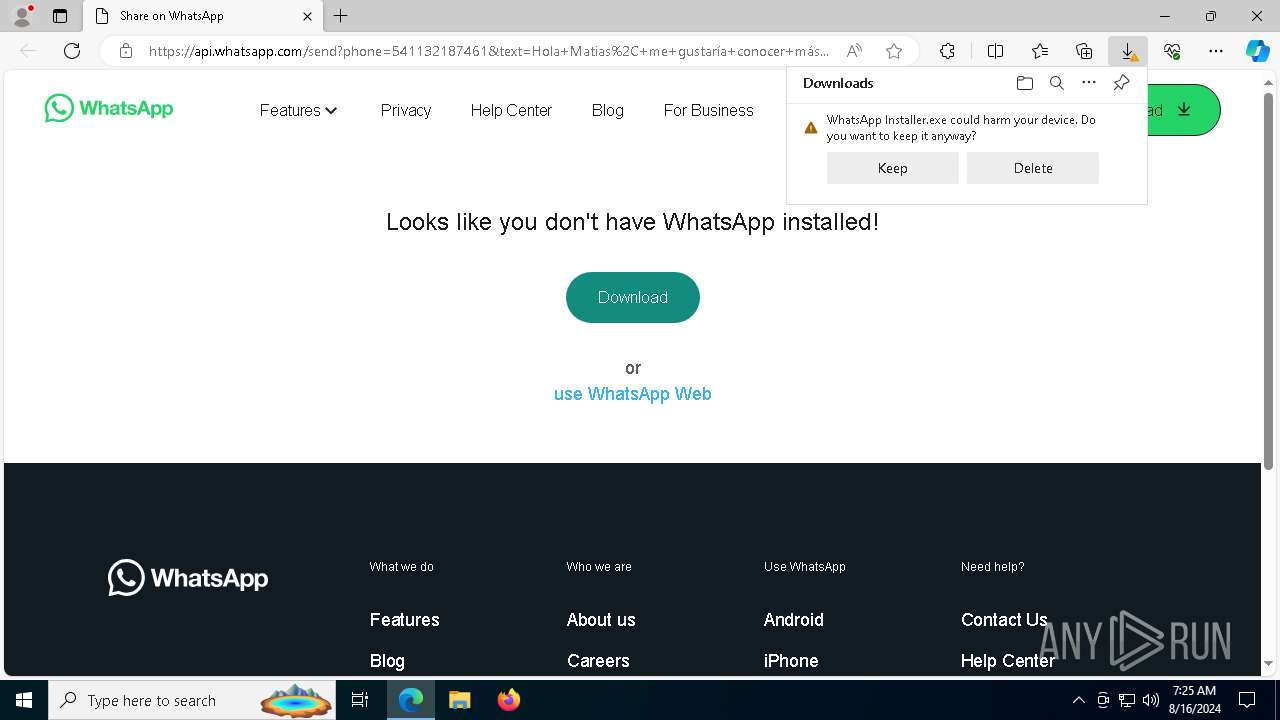Viewport: 1280px width, 720px height.
Task: Click the Downloads toolbar icon
Action: point(1128,51)
